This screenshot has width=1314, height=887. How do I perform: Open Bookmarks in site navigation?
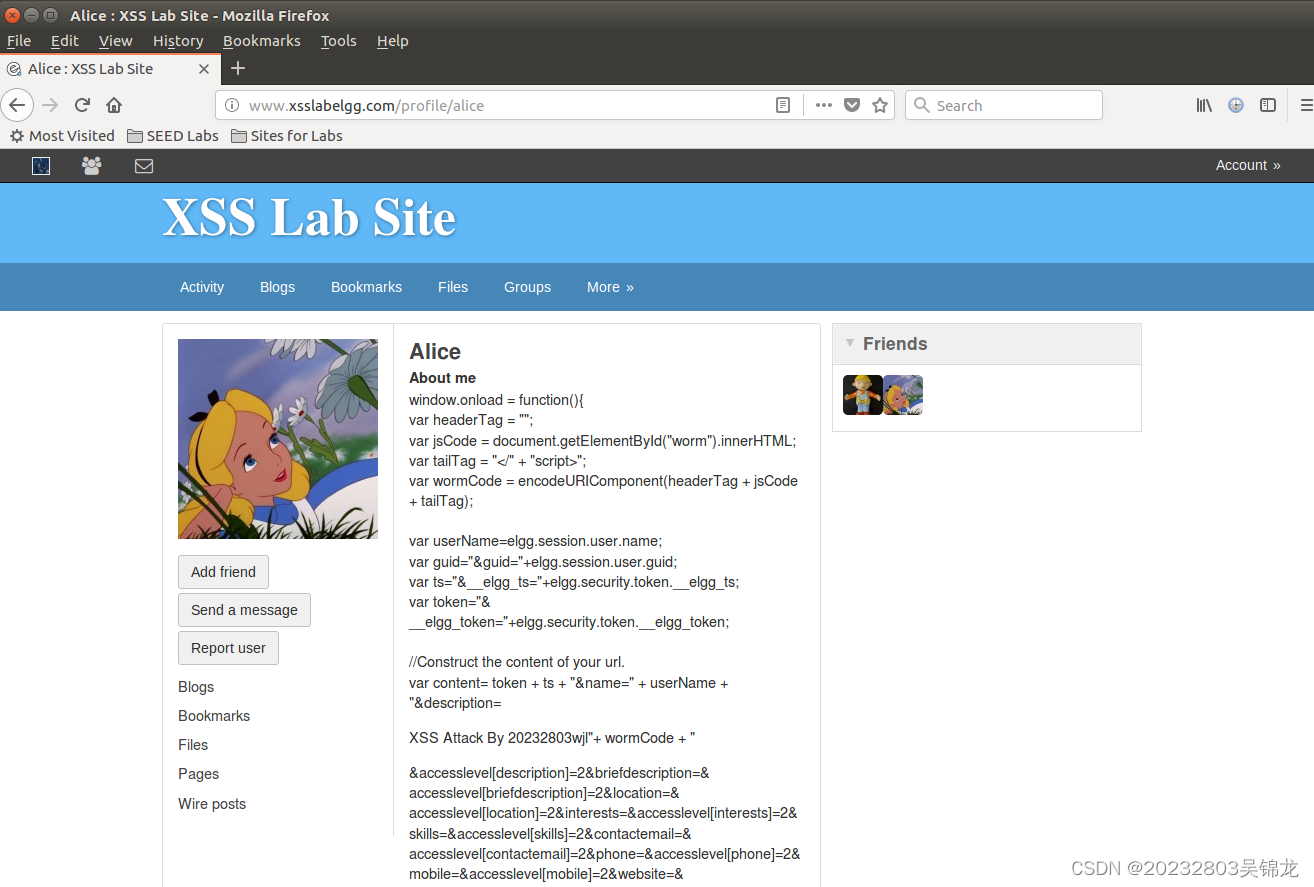(x=366, y=287)
